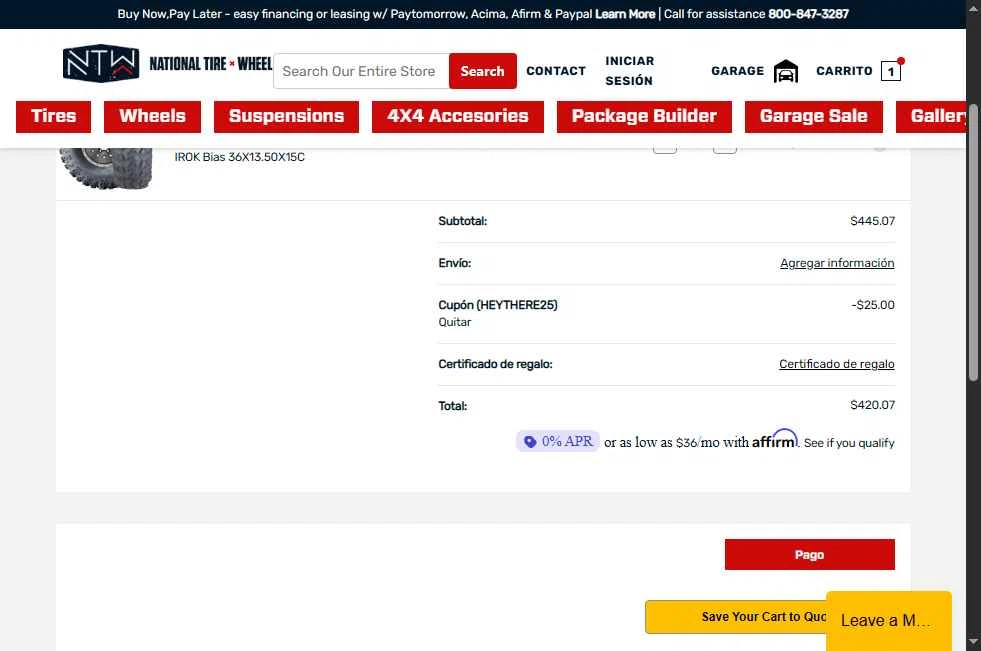Click the red Search button
Viewport: 981px width, 651px height.
tap(482, 71)
